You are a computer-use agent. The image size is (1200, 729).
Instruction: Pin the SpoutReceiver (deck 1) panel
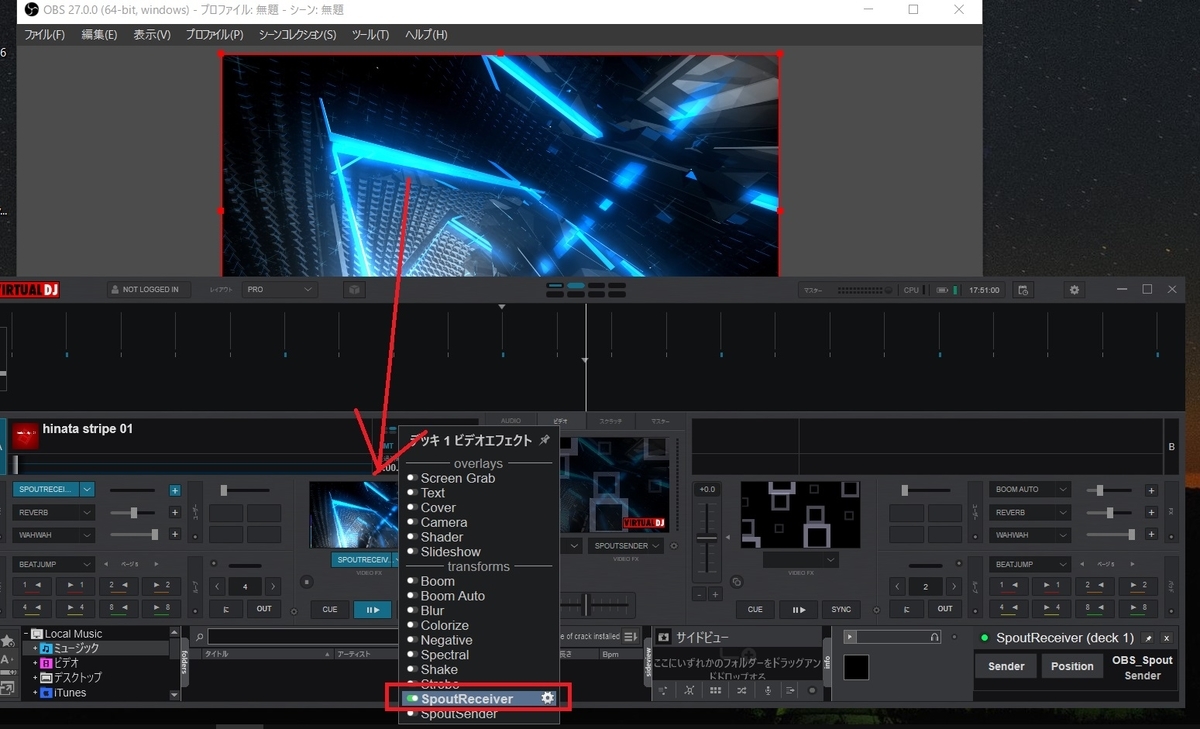pyautogui.click(x=1148, y=638)
